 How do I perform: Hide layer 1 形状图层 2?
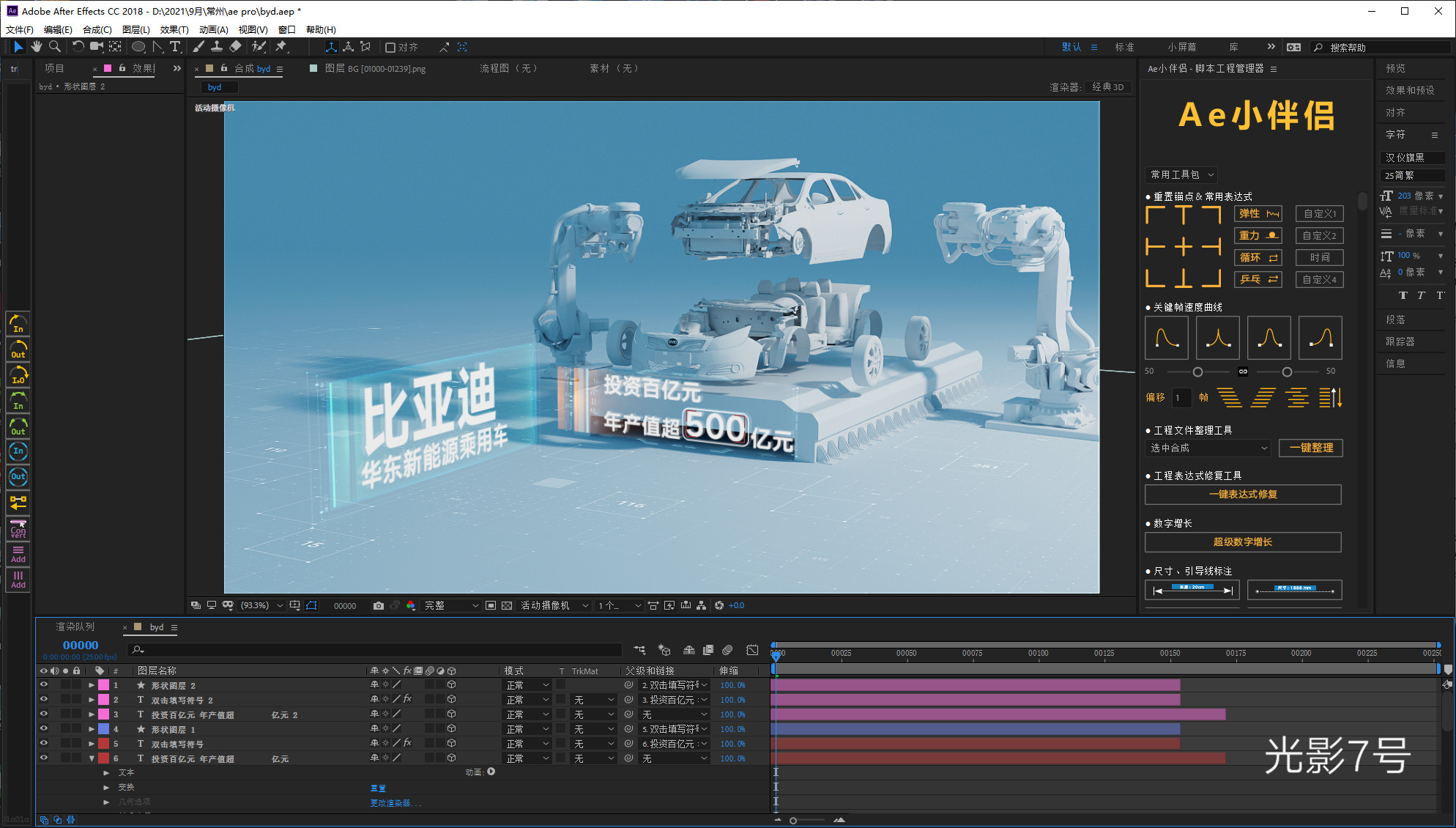43,685
